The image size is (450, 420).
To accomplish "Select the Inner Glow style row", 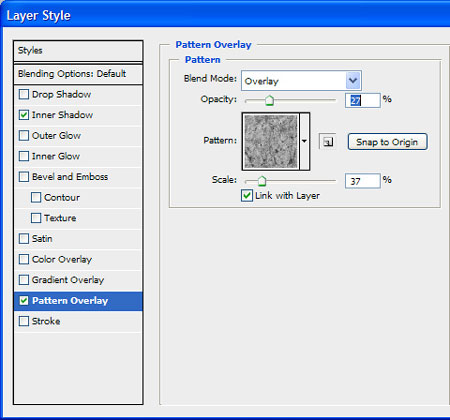I will 78,156.
